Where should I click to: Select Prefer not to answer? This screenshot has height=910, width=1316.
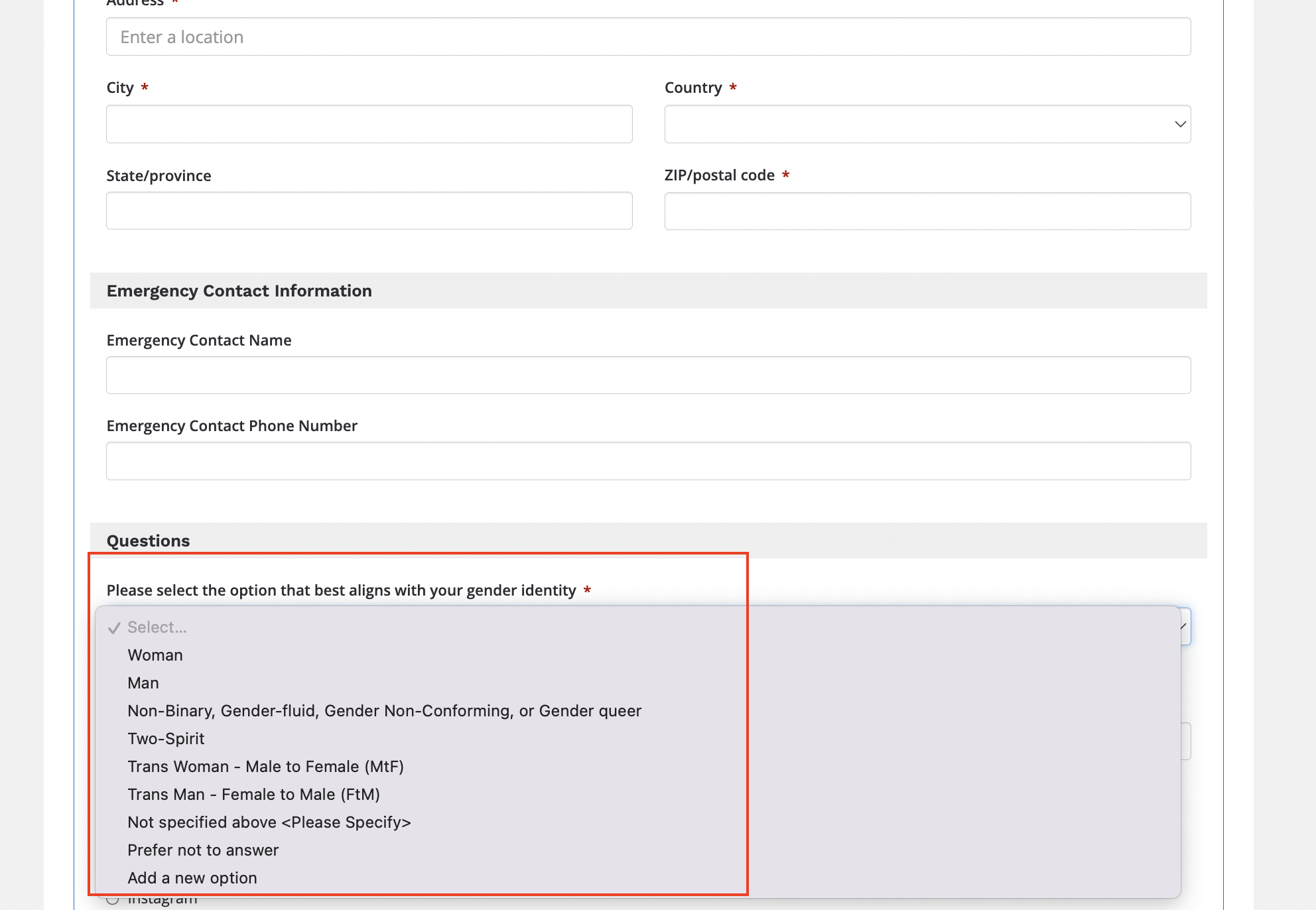pos(203,850)
